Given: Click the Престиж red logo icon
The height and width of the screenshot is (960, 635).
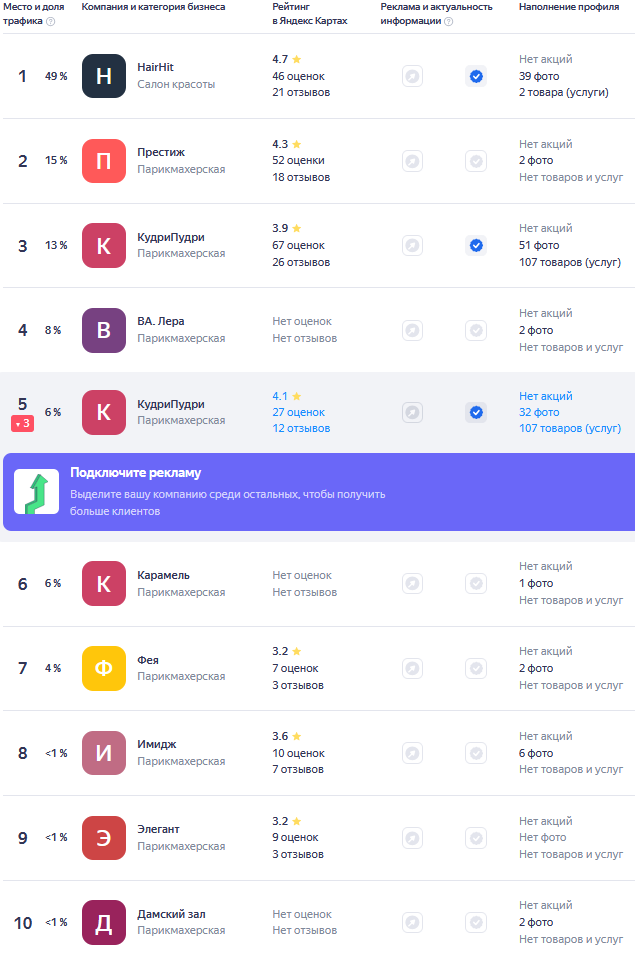Looking at the screenshot, I should click(x=104, y=161).
